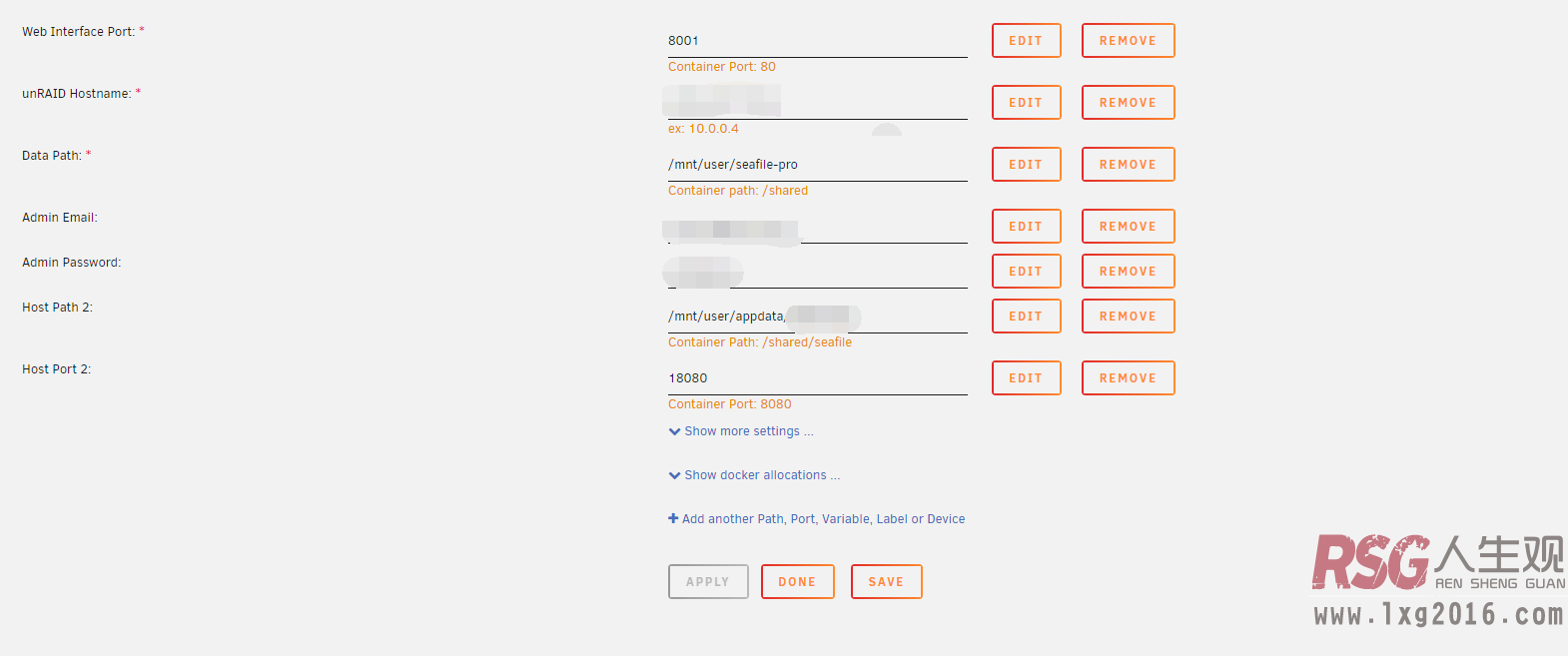Focus the Web Interface Port field showing 8001
This screenshot has height=656, width=1568.
[x=817, y=41]
